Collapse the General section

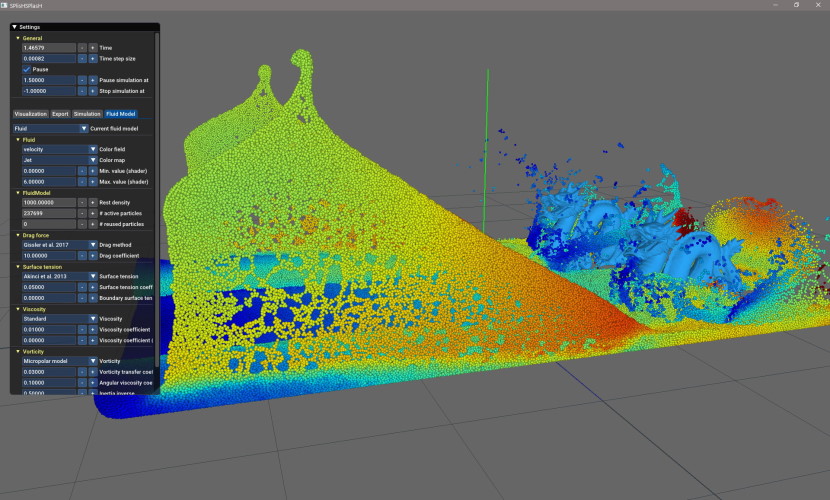click(17, 38)
